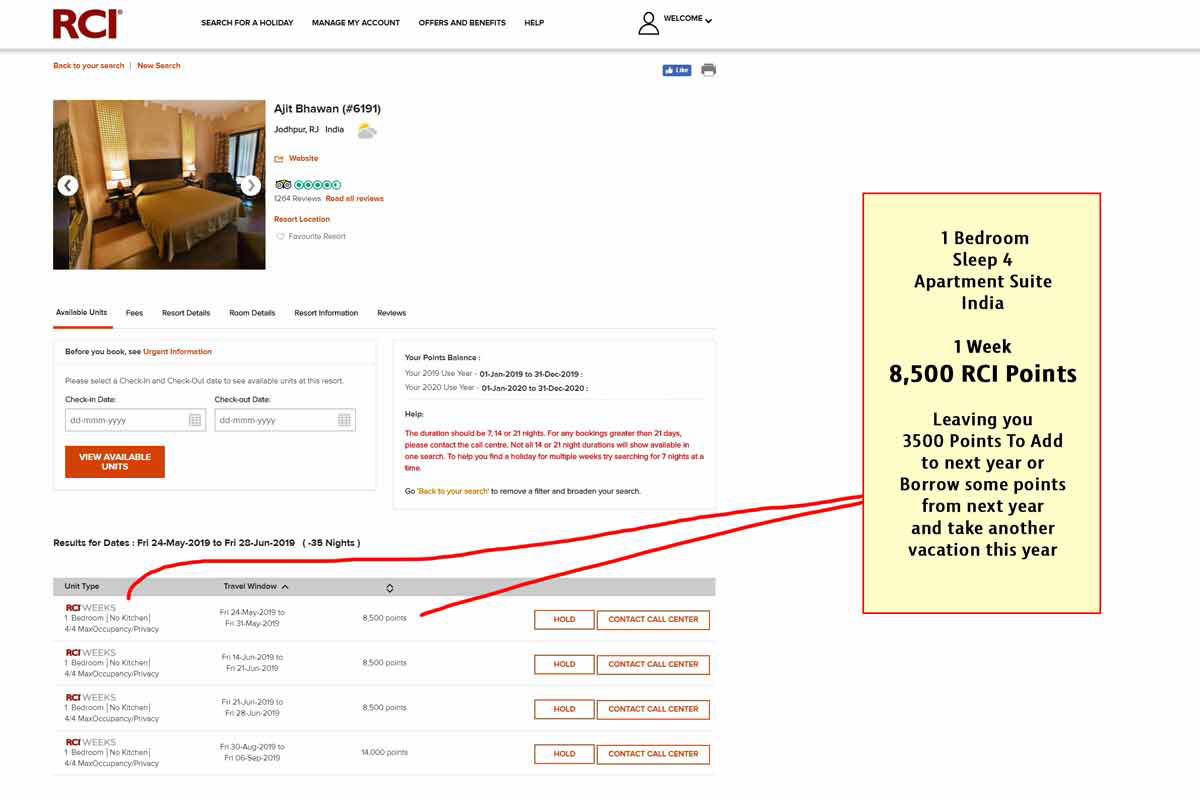Switch to the Resort Details tab
The width and height of the screenshot is (1200, 800).
coord(186,313)
